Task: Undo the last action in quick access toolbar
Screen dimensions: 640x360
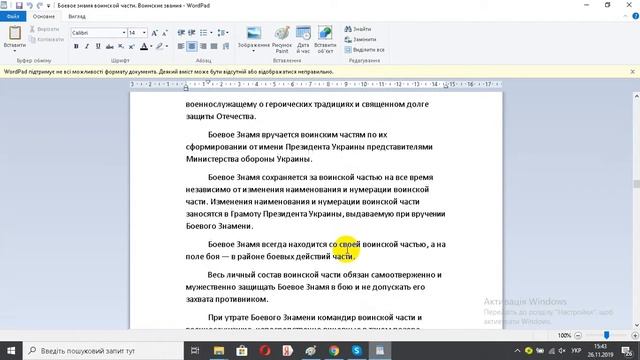Action: click(x=29, y=6)
